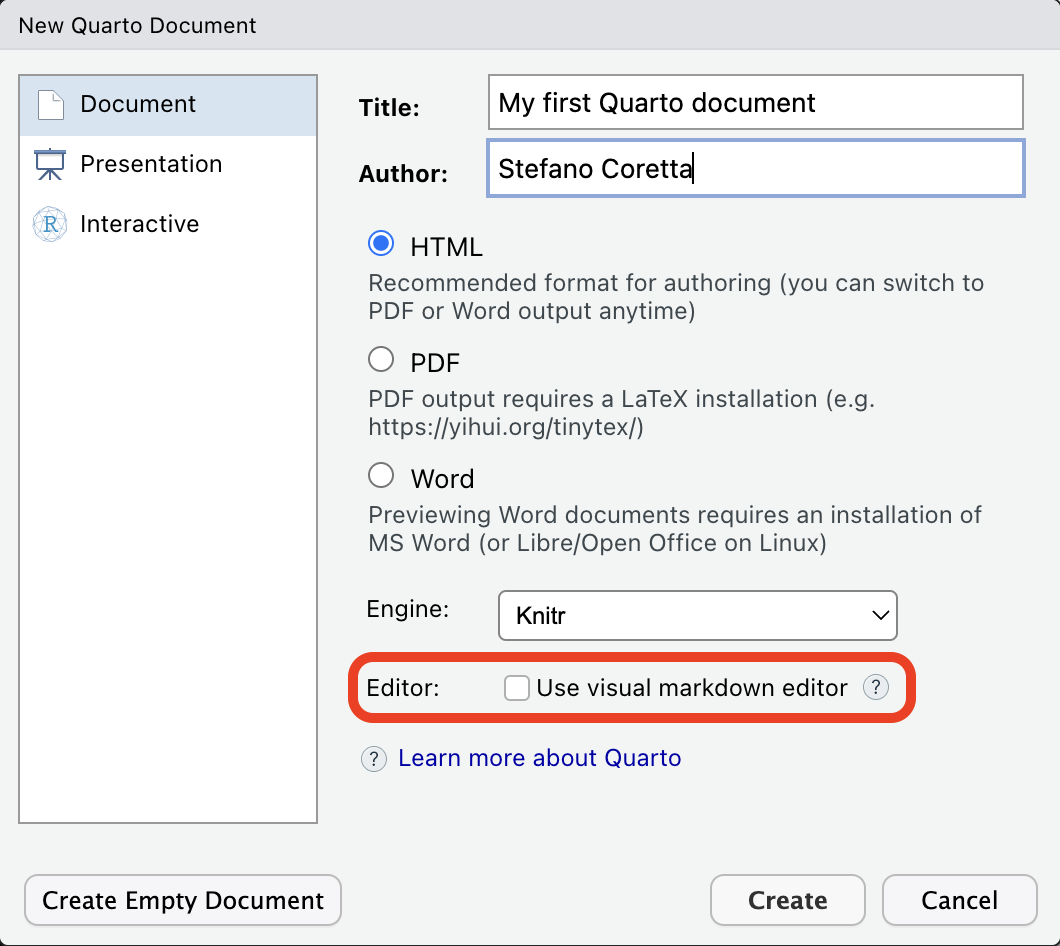Select the HTML output radio button

tap(381, 243)
